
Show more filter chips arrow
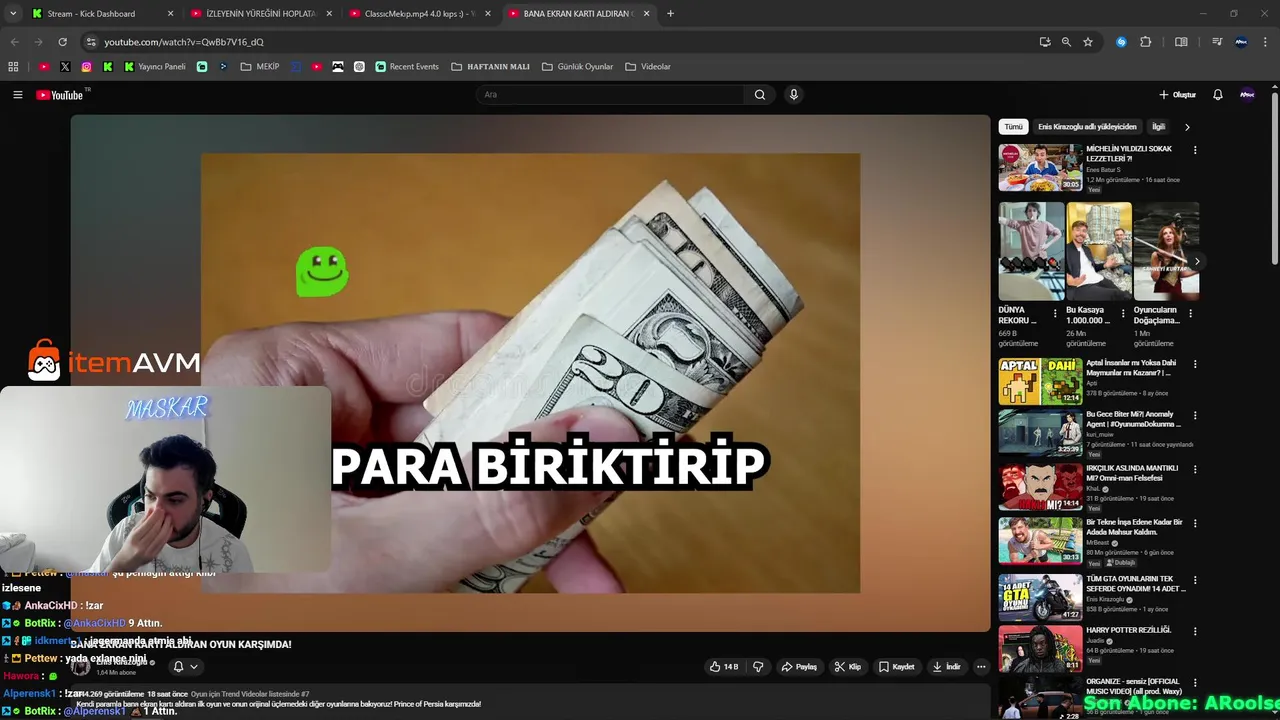point(1187,127)
